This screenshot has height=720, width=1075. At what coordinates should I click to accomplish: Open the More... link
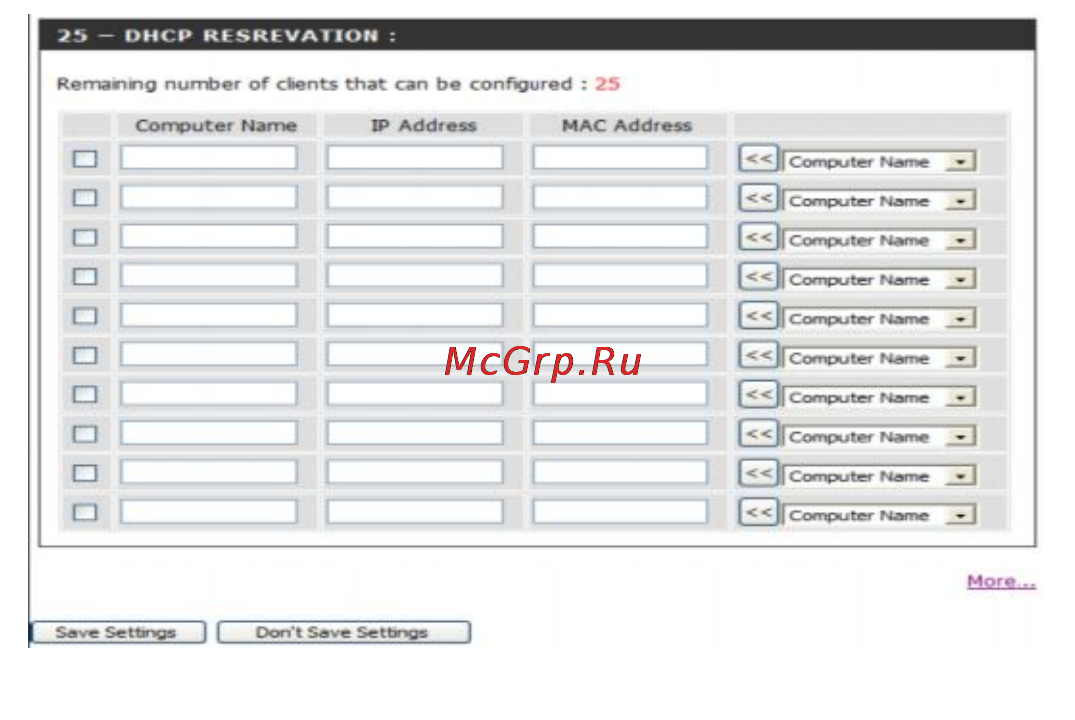pyautogui.click(x=1002, y=581)
